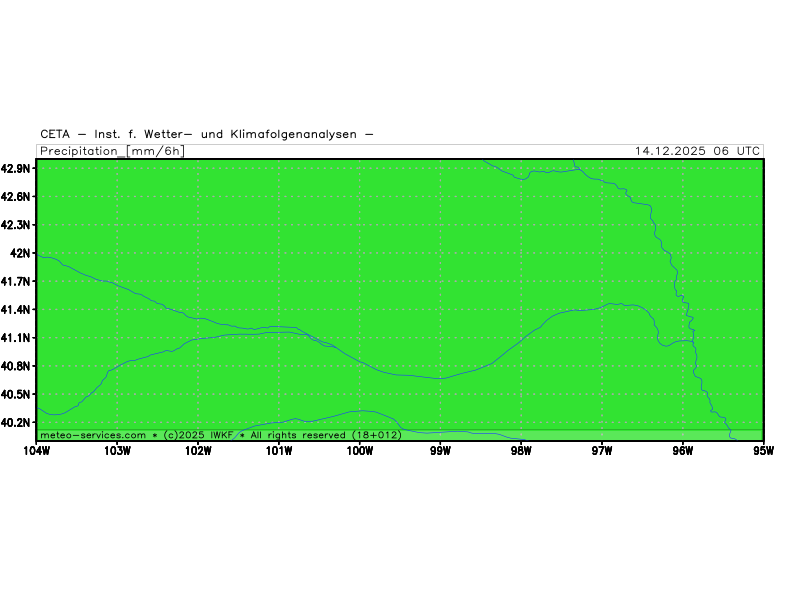Select the CETA institute title text
Image resolution: width=800 pixels, height=600 pixels.
click(207, 134)
